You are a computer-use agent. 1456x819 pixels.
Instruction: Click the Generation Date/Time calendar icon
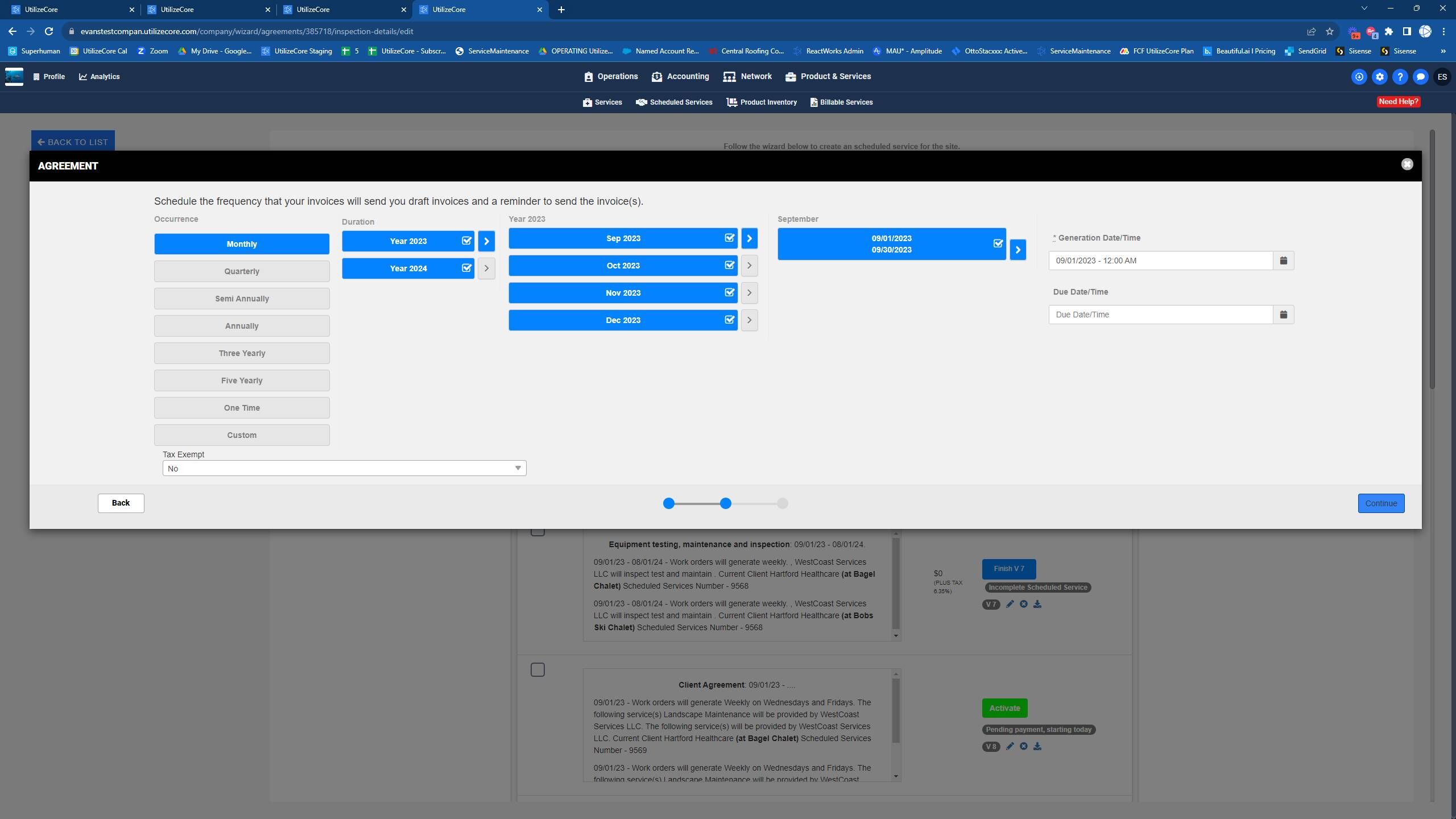tap(1283, 260)
